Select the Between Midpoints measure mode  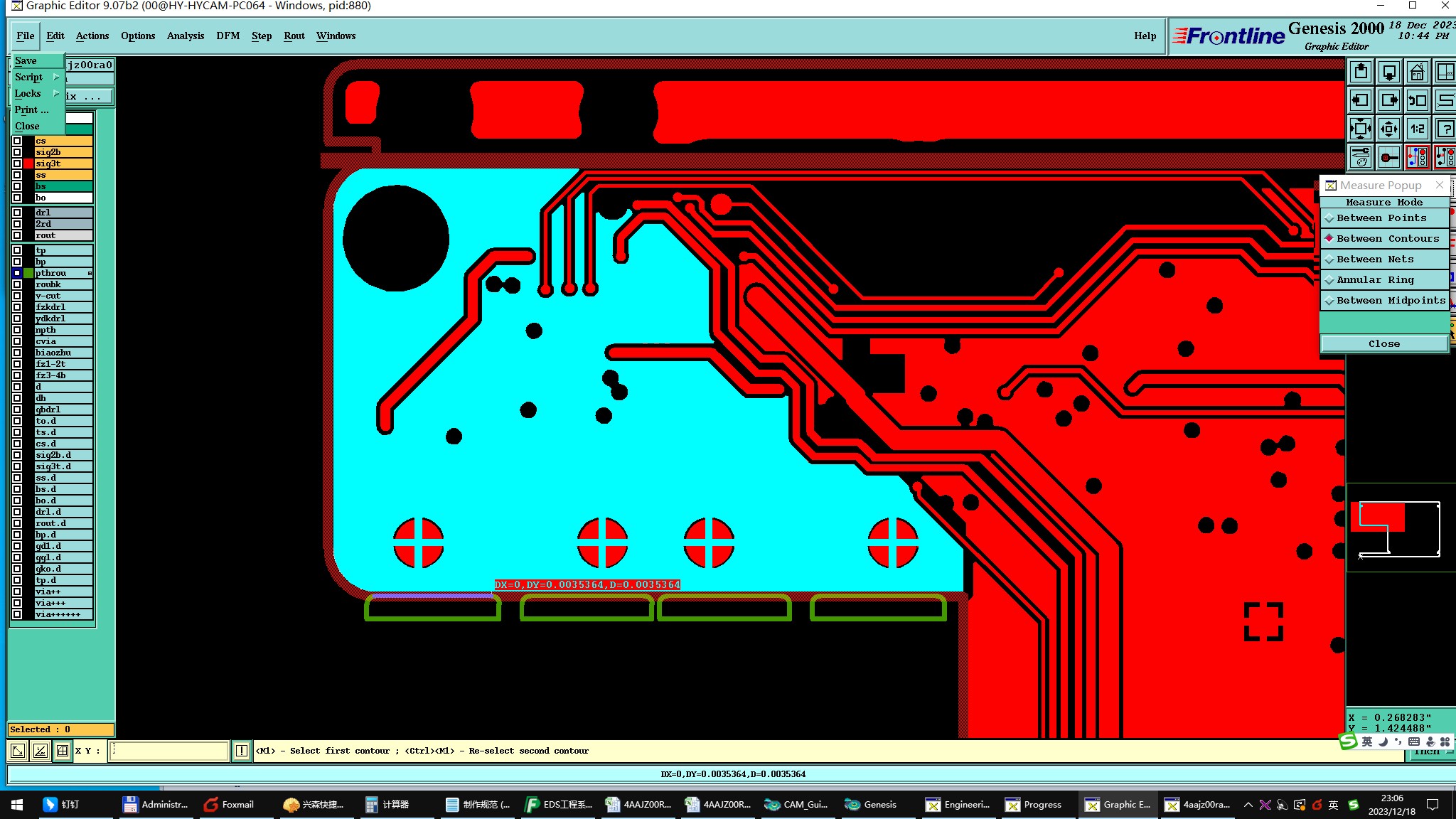point(1384,301)
